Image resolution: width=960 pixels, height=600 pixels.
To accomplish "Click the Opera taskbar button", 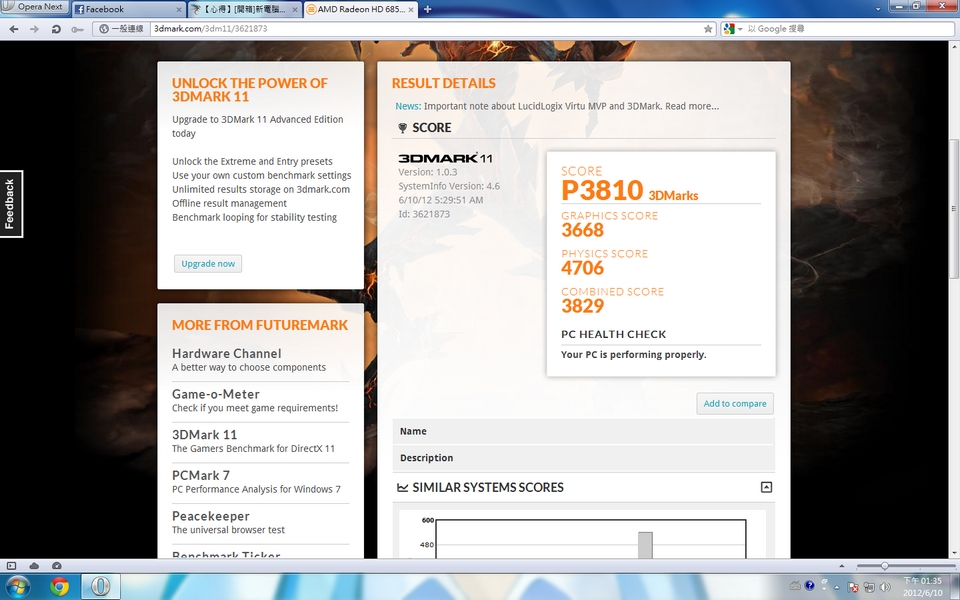I will (100, 587).
